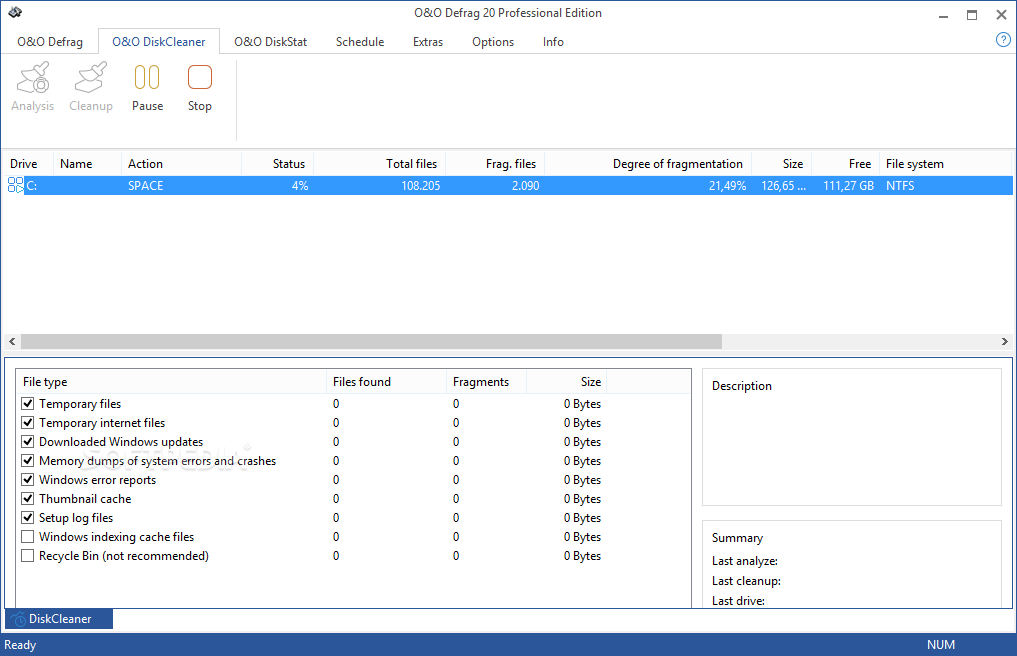Viewport: 1017px width, 656px height.
Task: Select the C: drive row
Action: [x=509, y=186]
